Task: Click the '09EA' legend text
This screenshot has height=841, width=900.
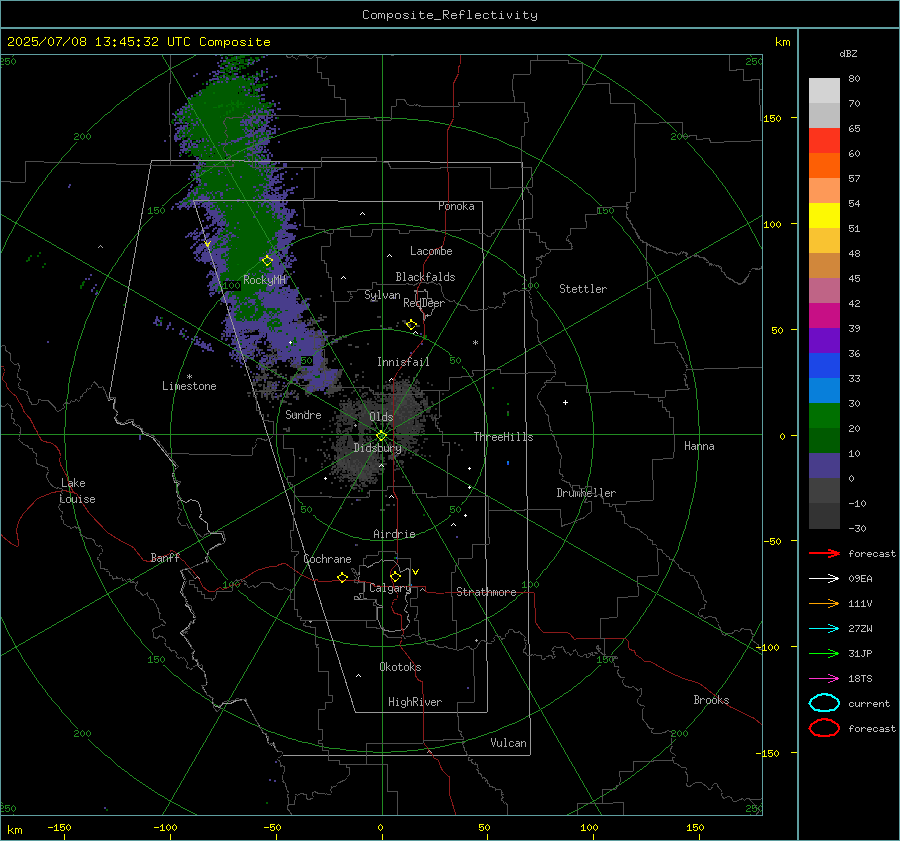Action: pyautogui.click(x=860, y=579)
